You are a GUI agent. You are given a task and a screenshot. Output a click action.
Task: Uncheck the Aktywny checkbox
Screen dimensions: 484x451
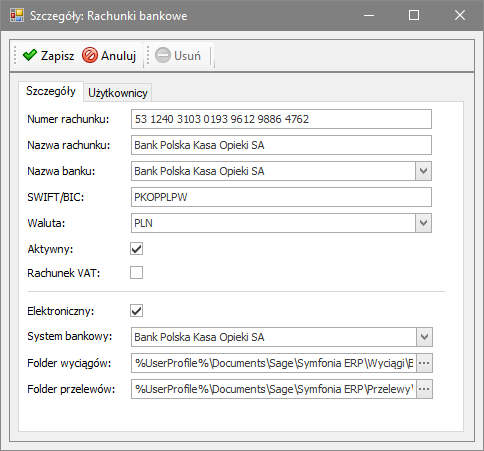(x=136, y=249)
